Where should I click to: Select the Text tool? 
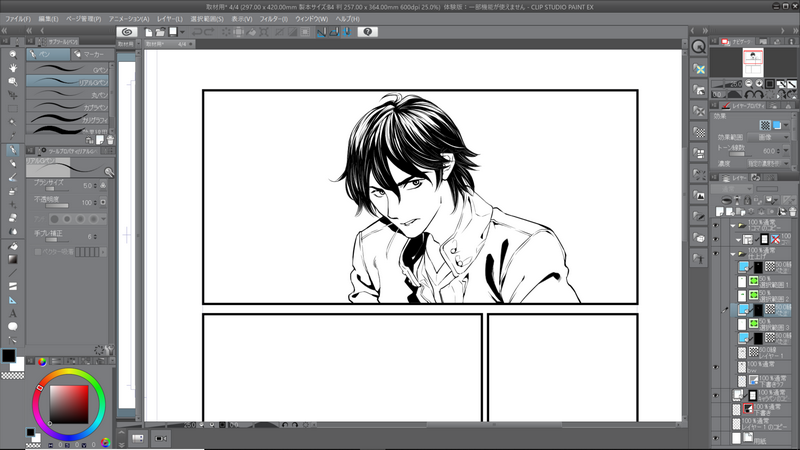pyautogui.click(x=13, y=314)
